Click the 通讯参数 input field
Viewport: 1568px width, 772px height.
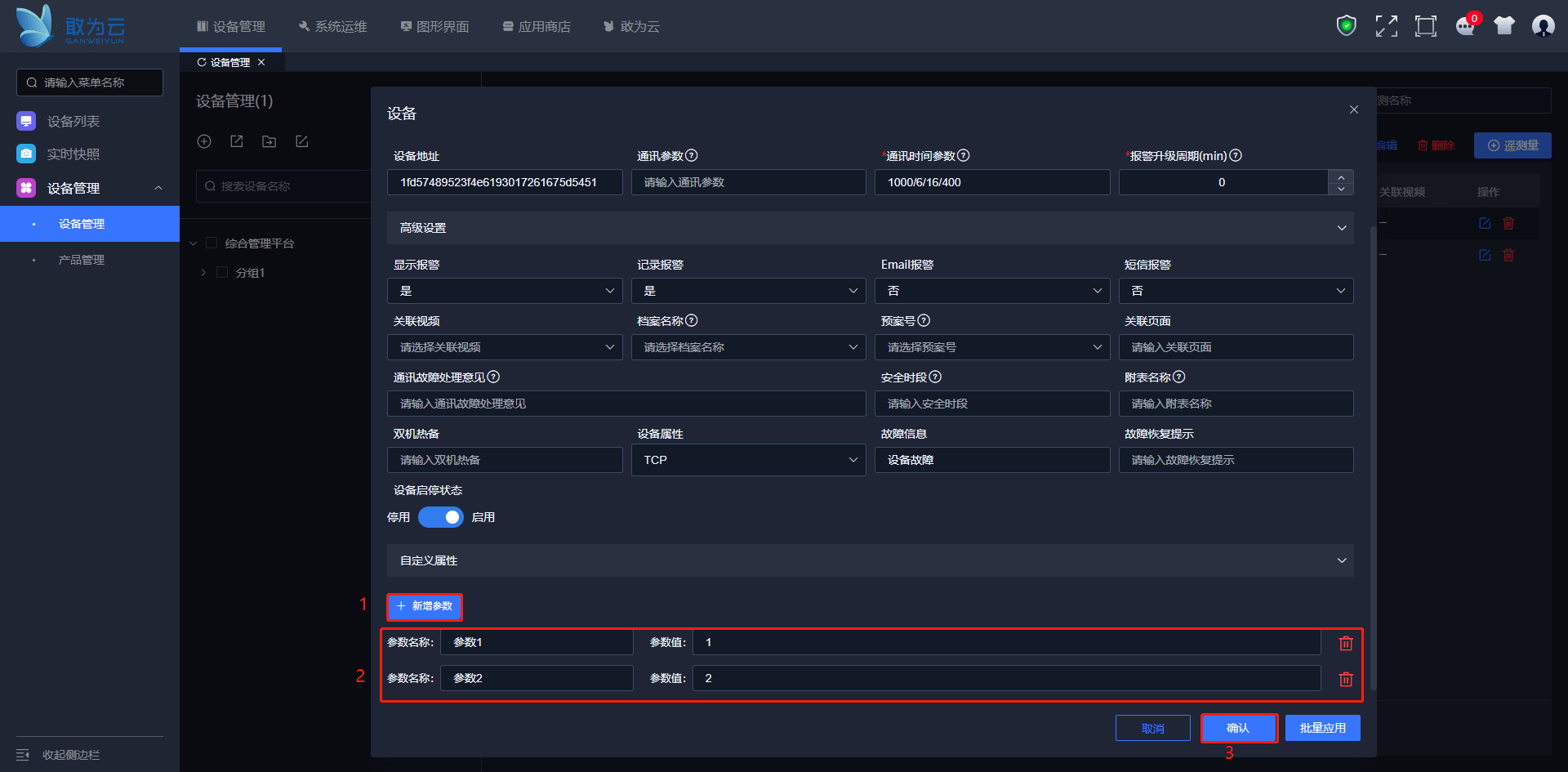748,182
